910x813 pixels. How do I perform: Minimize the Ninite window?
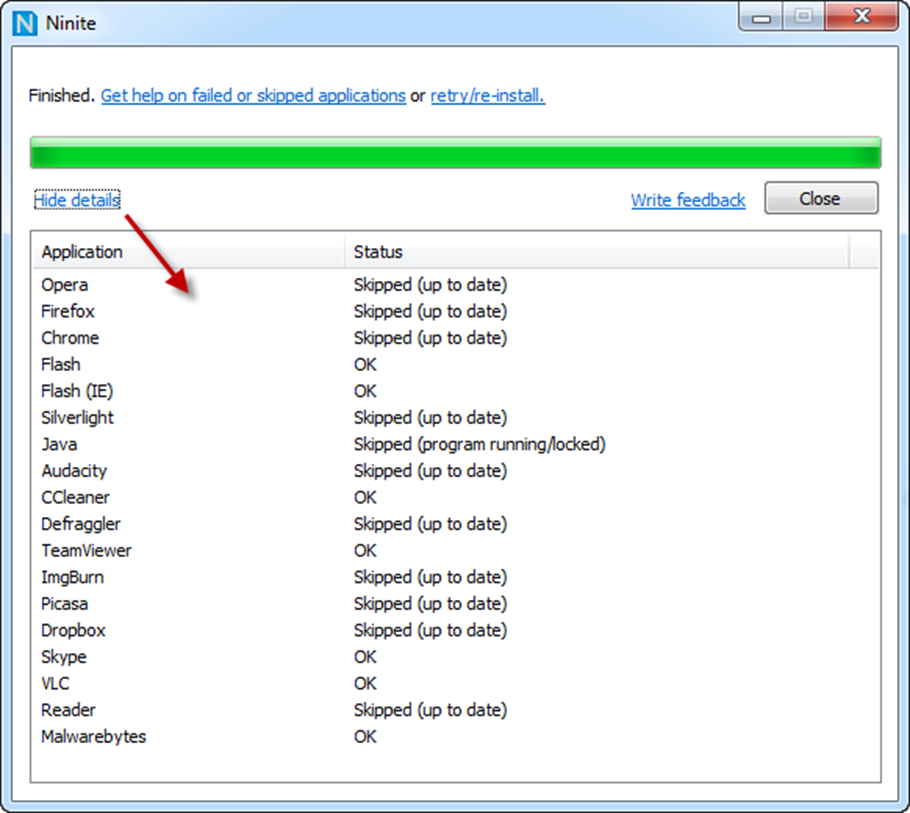(761, 17)
